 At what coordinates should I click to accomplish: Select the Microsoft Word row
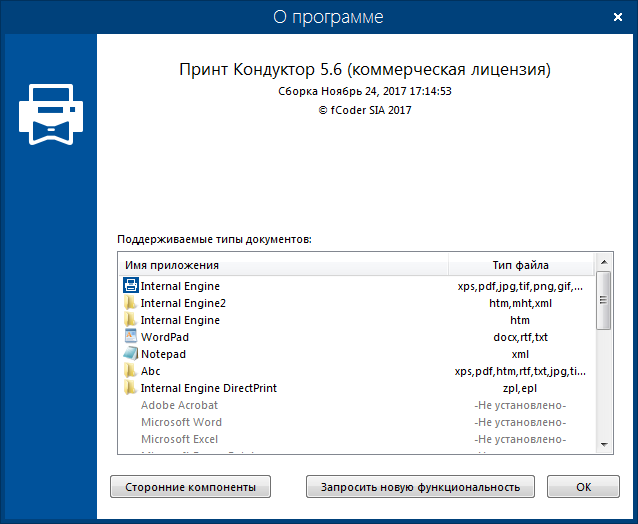tap(357, 422)
